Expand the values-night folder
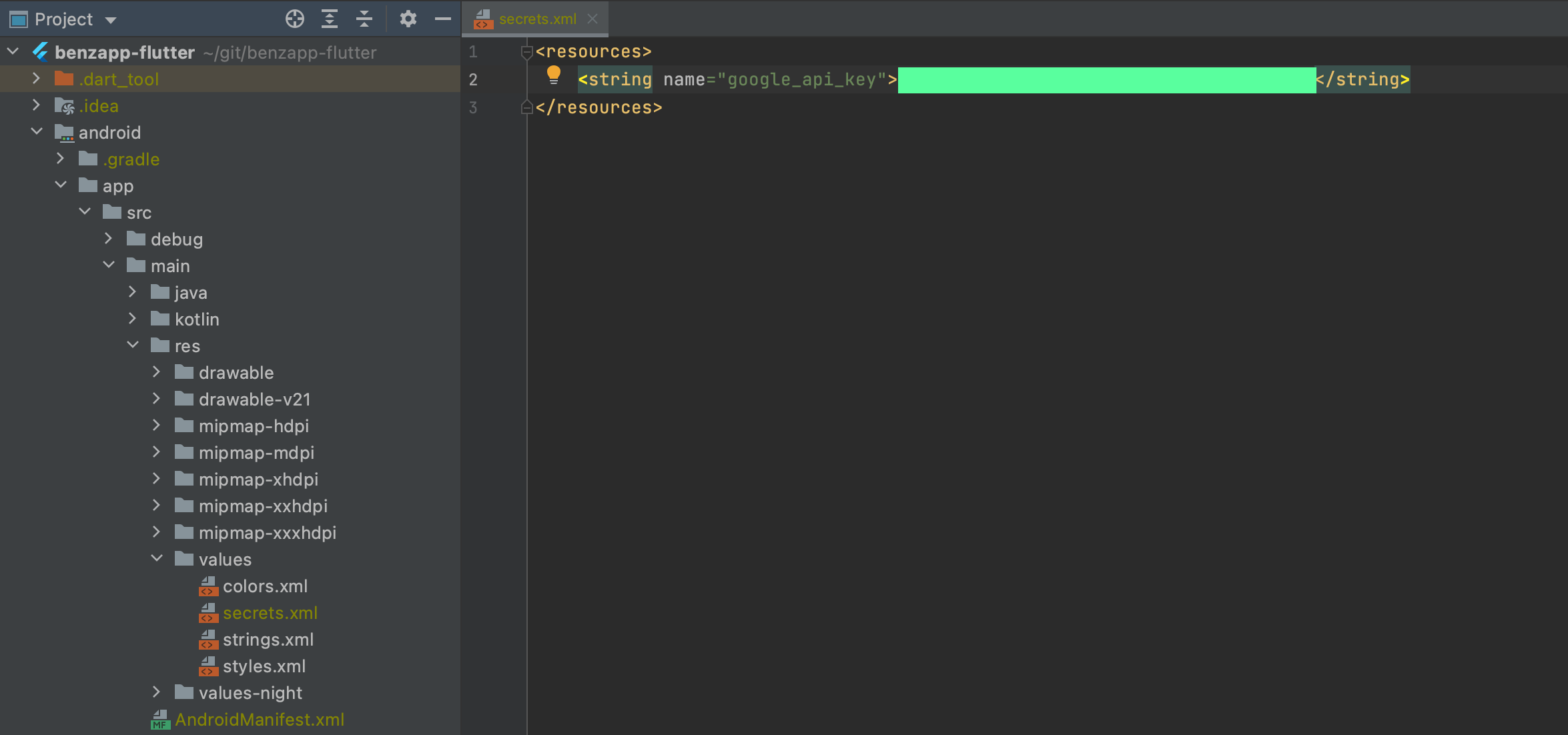The height and width of the screenshot is (735, 1568). click(157, 692)
